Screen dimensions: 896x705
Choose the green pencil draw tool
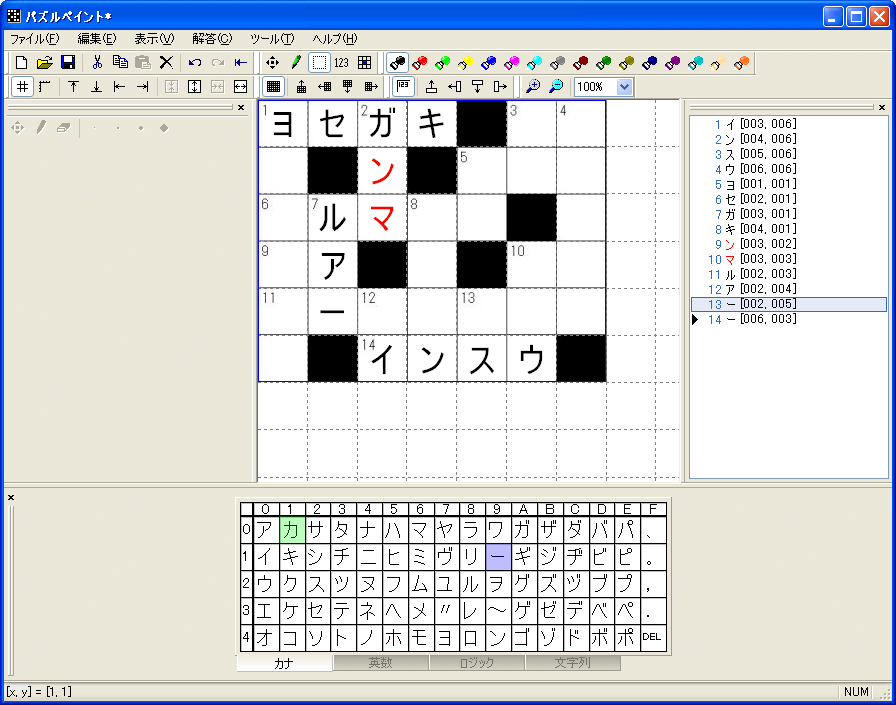point(296,62)
